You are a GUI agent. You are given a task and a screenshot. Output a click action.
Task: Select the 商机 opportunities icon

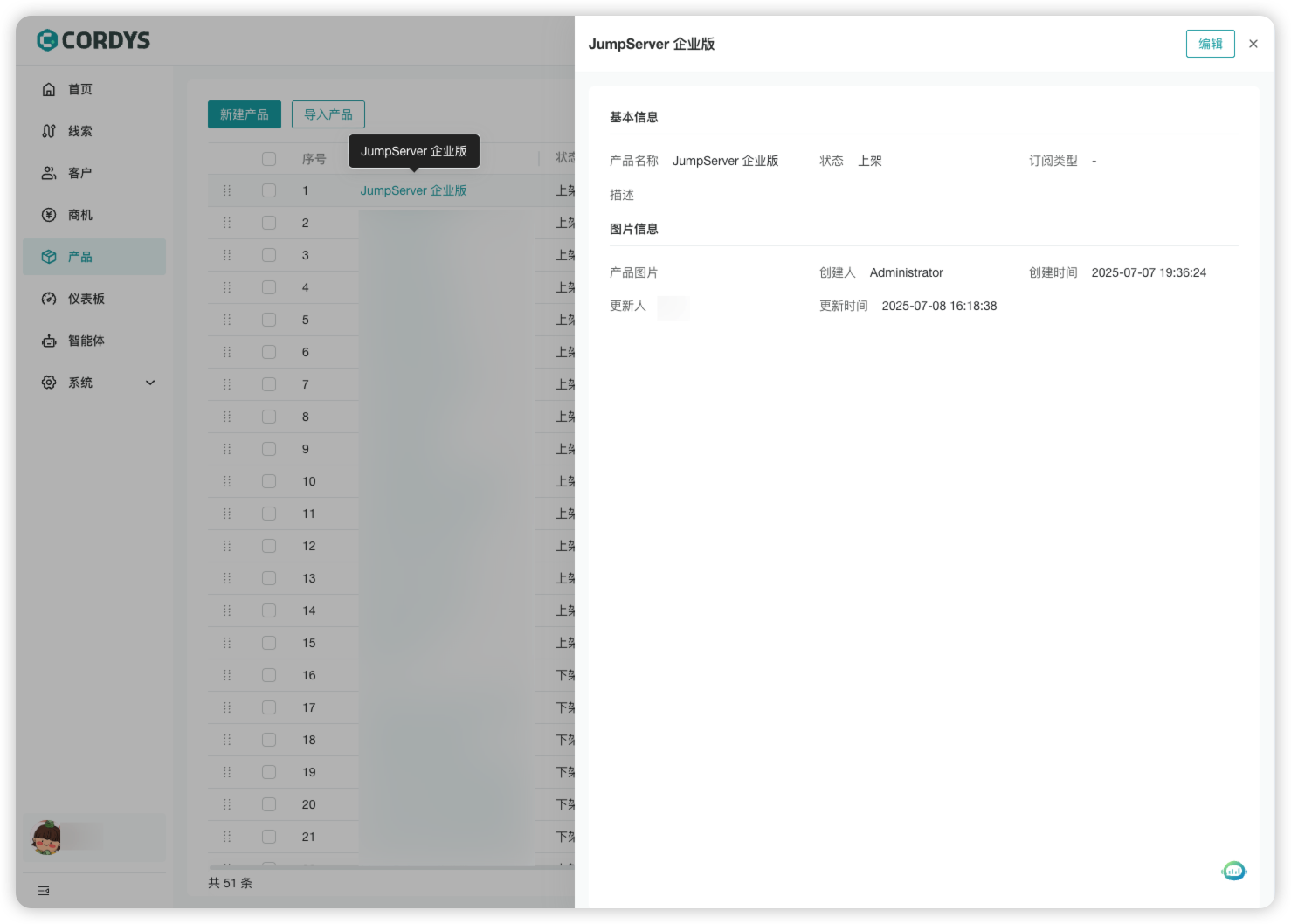click(49, 214)
